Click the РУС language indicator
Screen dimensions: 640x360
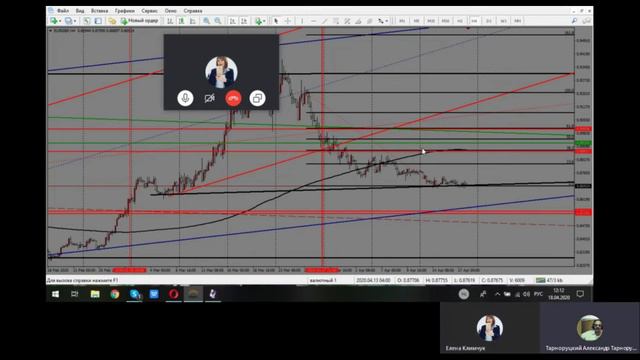click(539, 294)
